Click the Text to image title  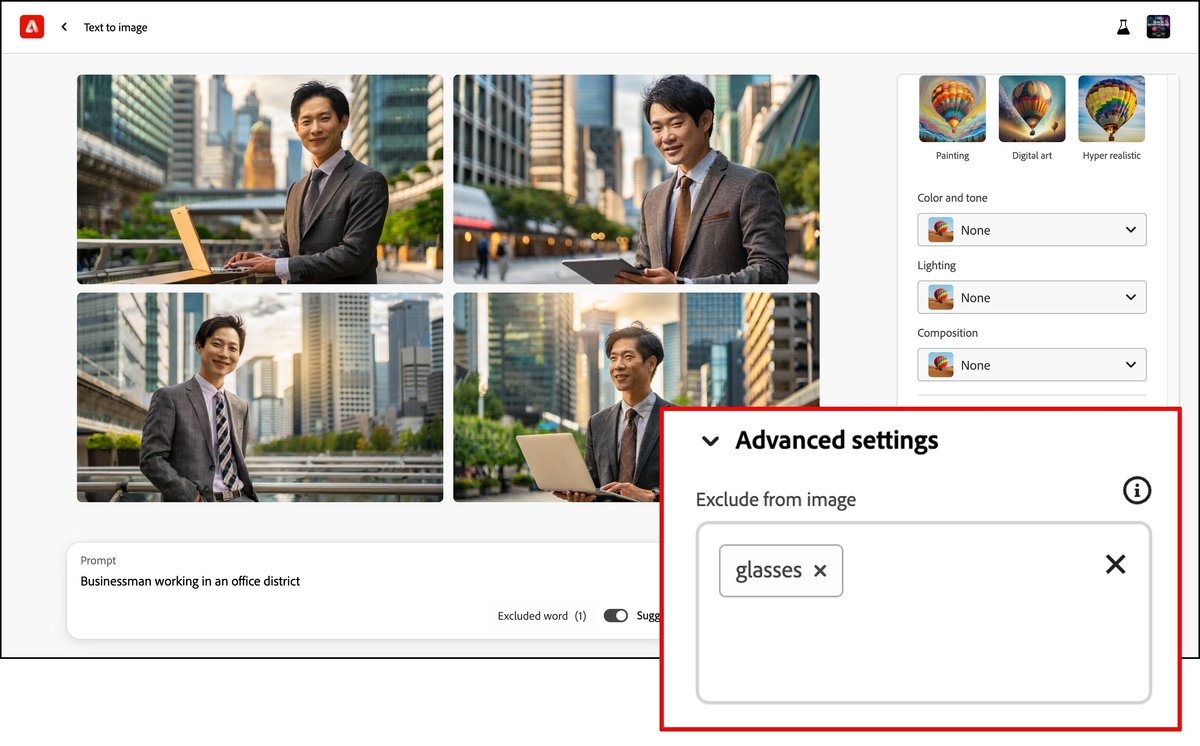pyautogui.click(x=115, y=28)
